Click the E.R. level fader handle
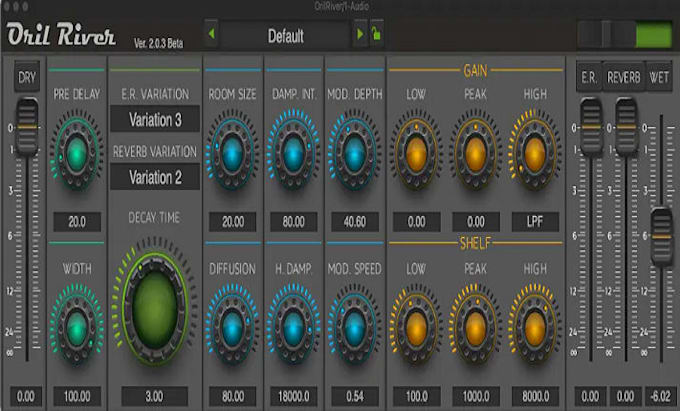The image size is (680, 411). [x=591, y=127]
